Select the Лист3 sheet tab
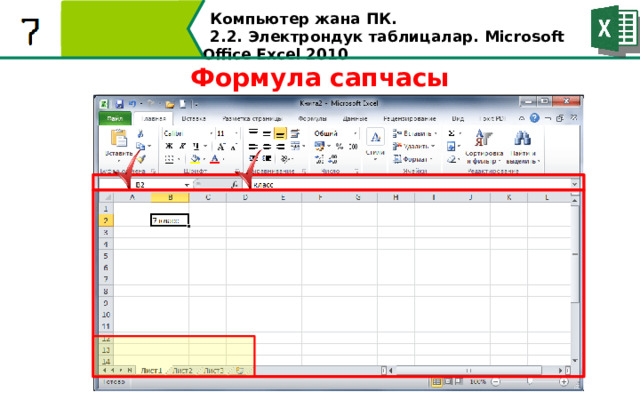640x400 pixels. [213, 371]
